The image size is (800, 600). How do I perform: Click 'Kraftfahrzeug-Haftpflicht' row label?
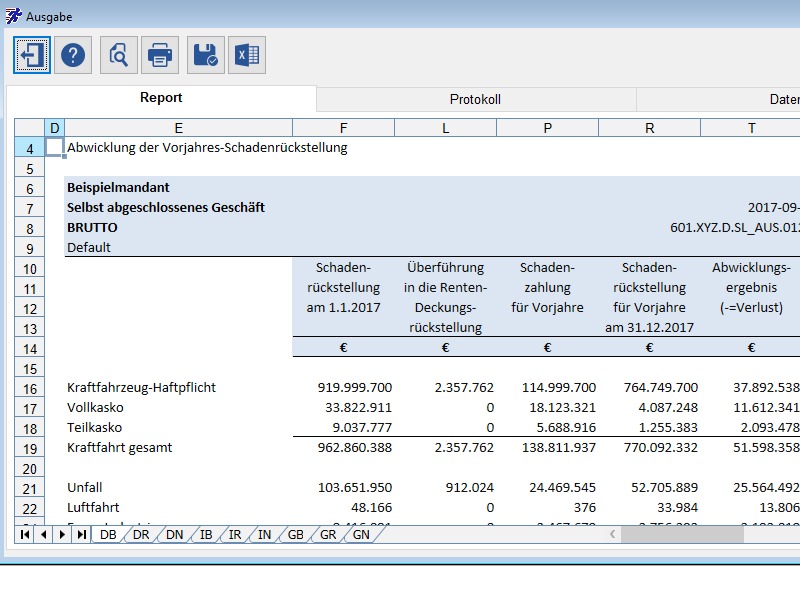[141, 388]
